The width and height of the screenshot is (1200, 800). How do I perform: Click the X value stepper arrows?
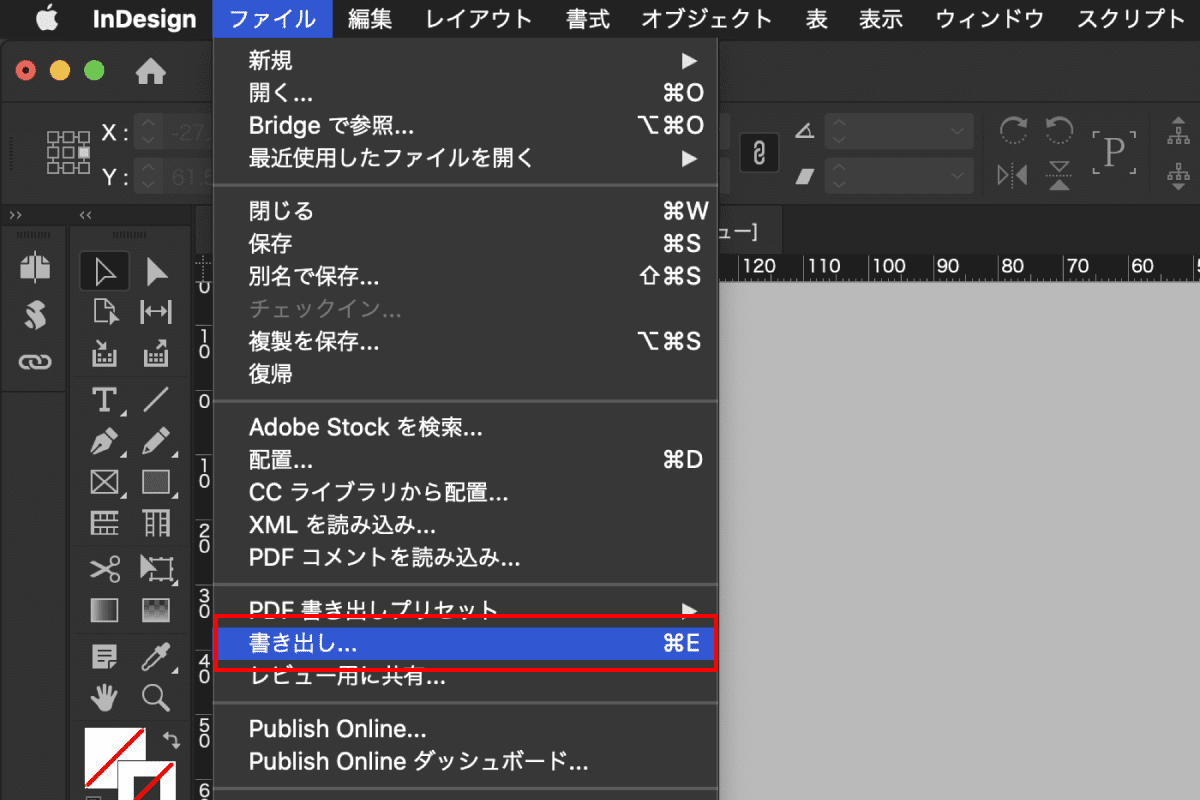[147, 131]
